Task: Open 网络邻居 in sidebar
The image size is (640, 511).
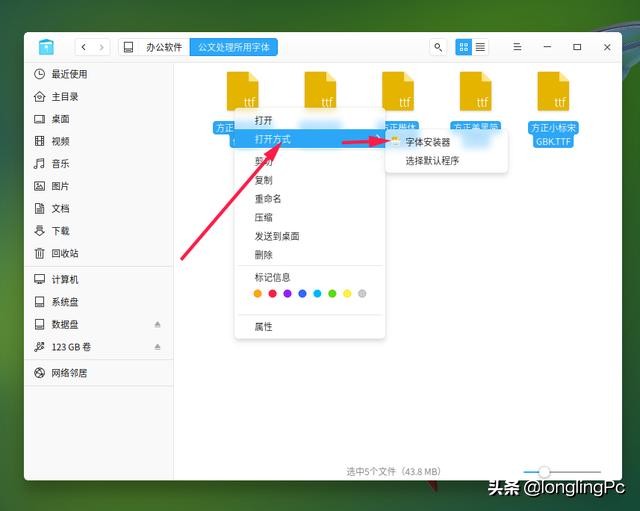Action: [99, 373]
